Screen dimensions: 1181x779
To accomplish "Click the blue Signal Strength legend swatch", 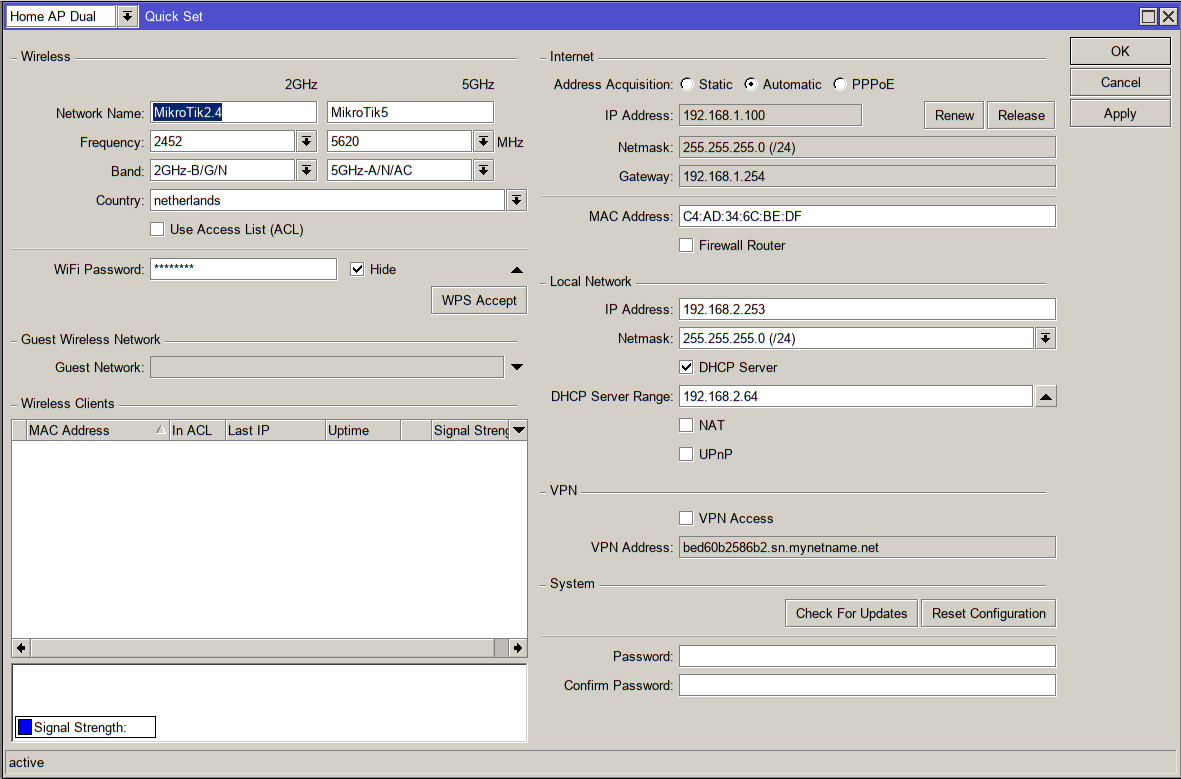I will point(25,727).
